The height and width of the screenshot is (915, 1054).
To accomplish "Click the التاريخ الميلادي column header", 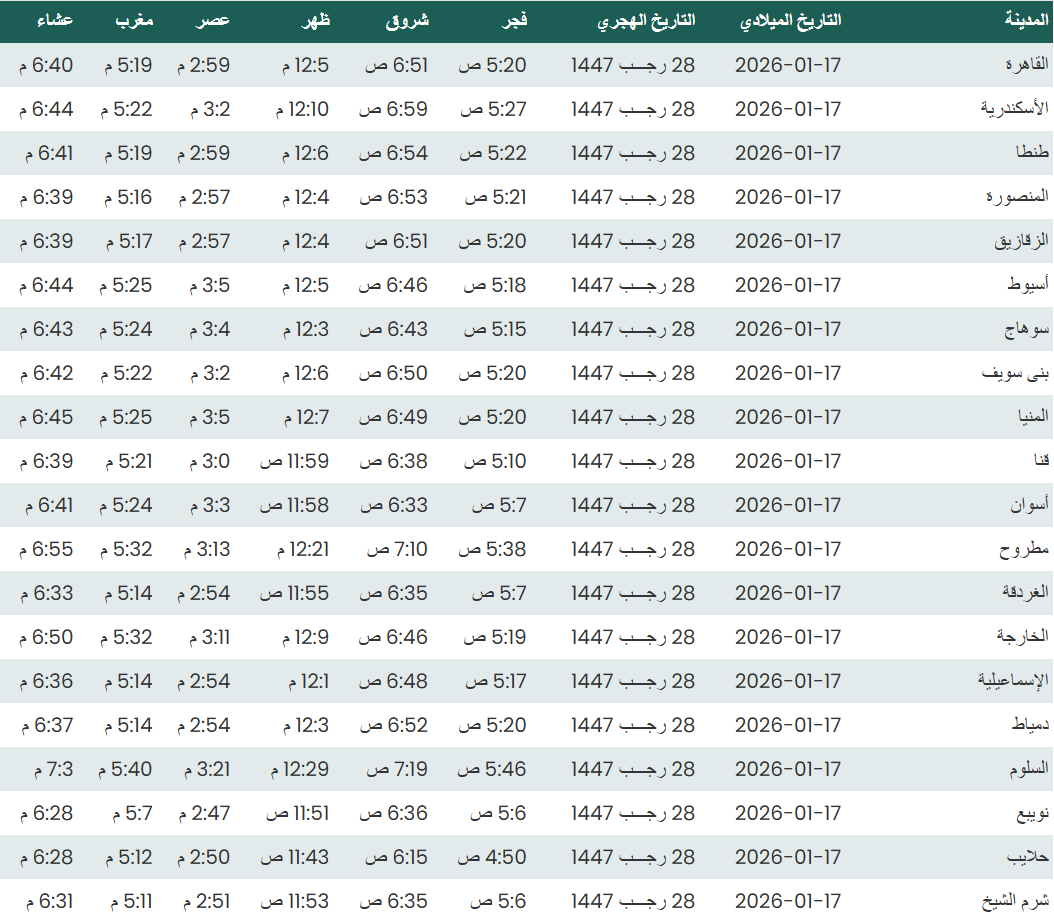I will (x=789, y=21).
